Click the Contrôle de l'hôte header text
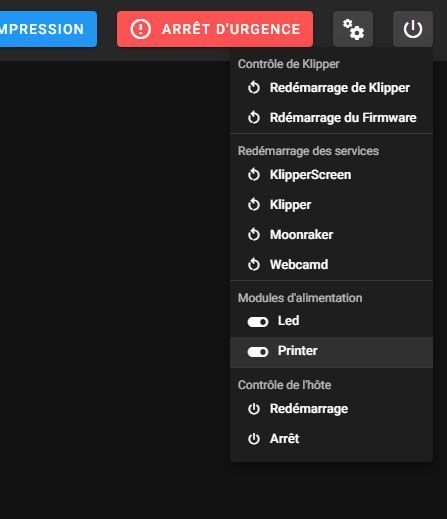 284,385
